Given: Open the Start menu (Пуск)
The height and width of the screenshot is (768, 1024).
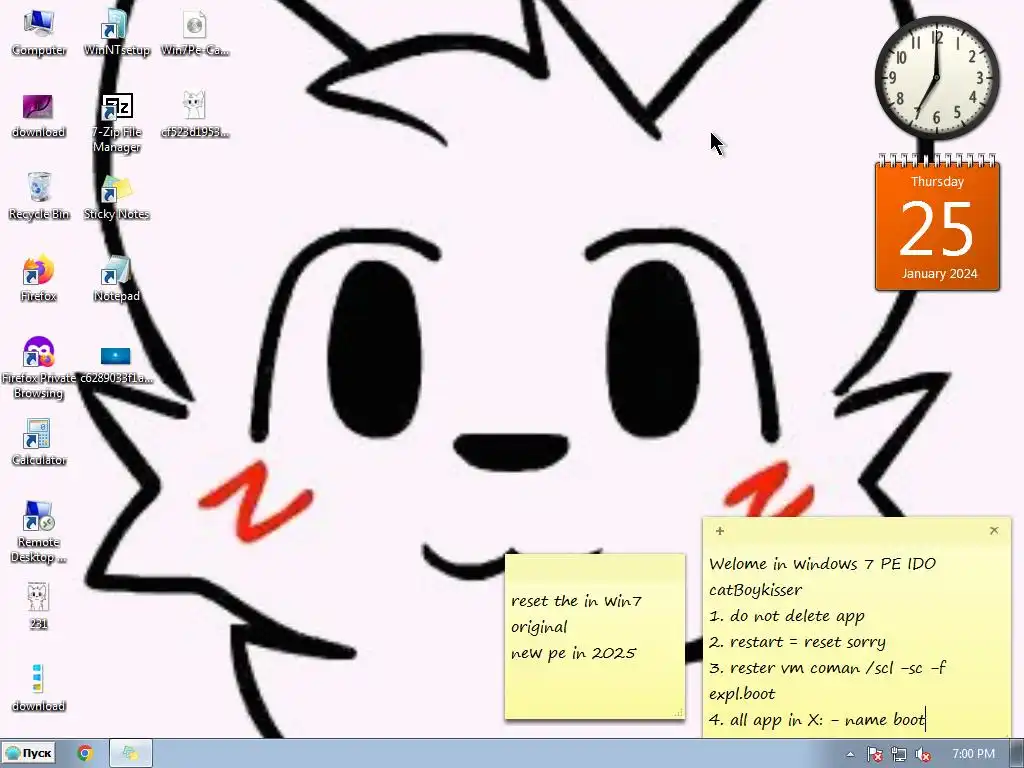Looking at the screenshot, I should coord(29,753).
